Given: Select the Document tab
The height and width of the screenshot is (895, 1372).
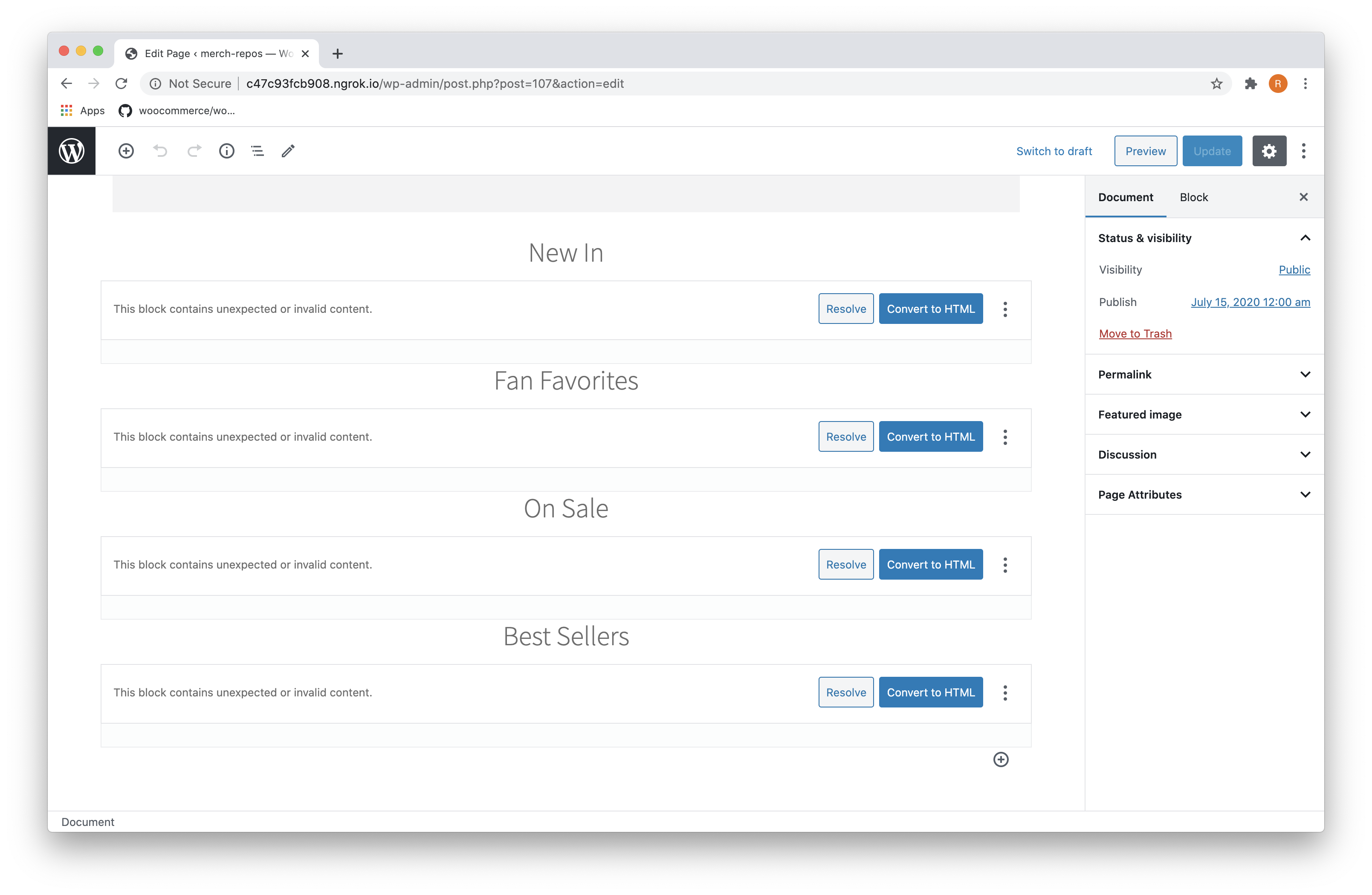Looking at the screenshot, I should [x=1125, y=196].
